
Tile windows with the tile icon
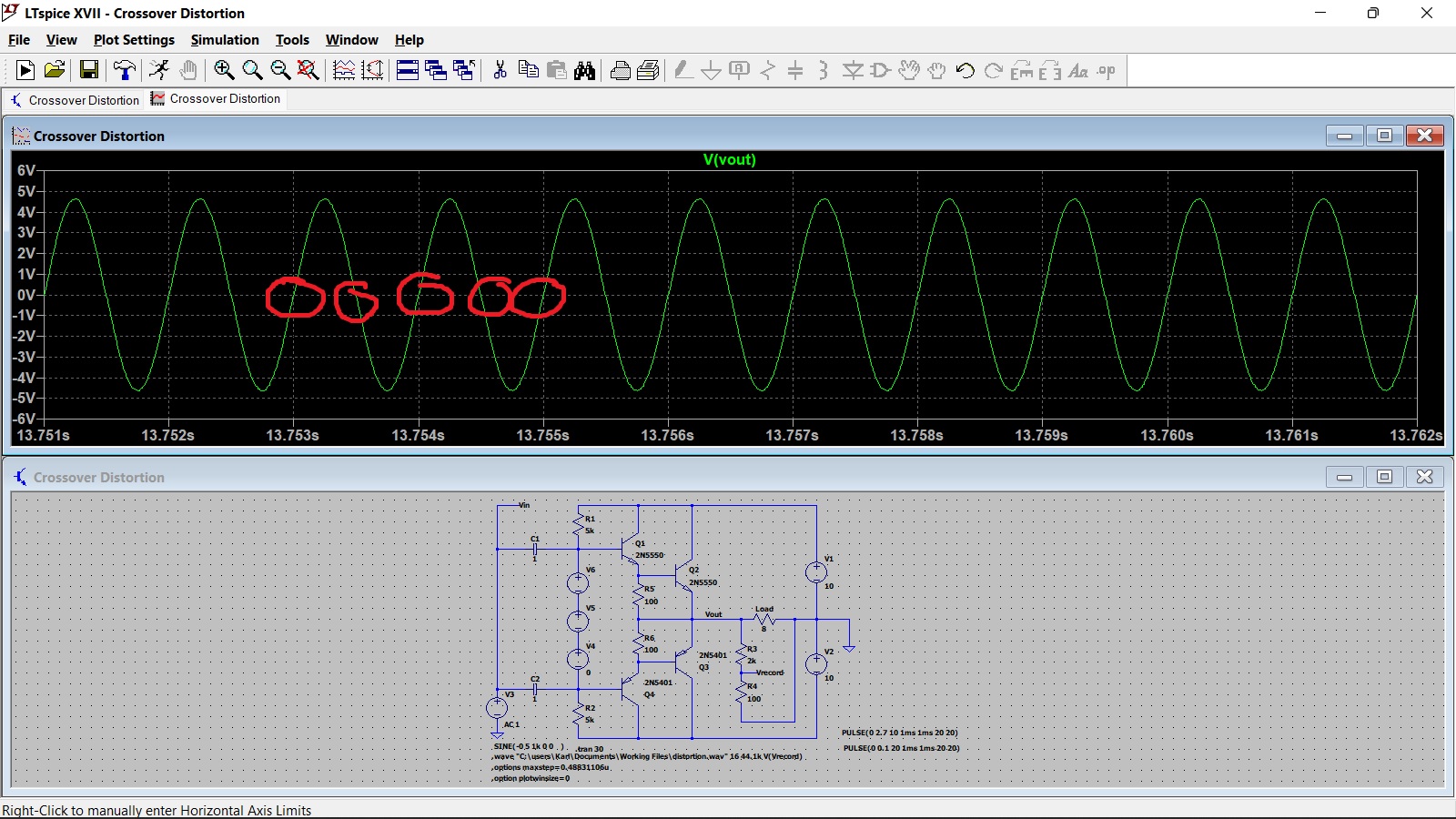point(408,70)
